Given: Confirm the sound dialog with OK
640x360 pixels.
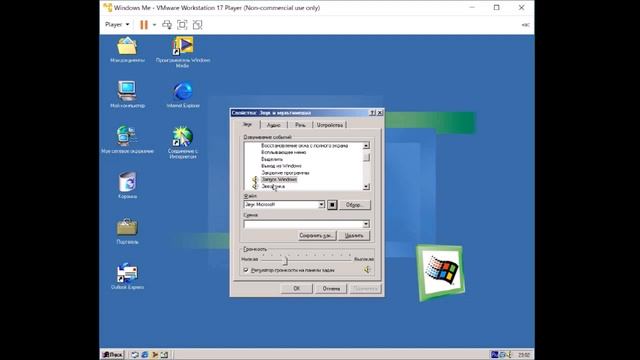Looking at the screenshot, I should 297,289.
